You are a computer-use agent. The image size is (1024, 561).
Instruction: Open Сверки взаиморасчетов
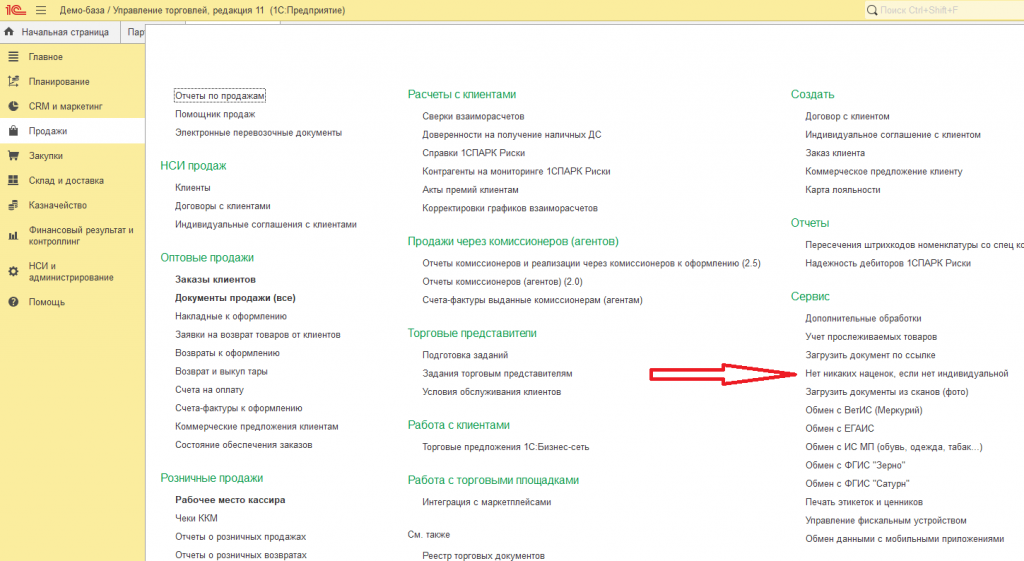click(x=473, y=116)
